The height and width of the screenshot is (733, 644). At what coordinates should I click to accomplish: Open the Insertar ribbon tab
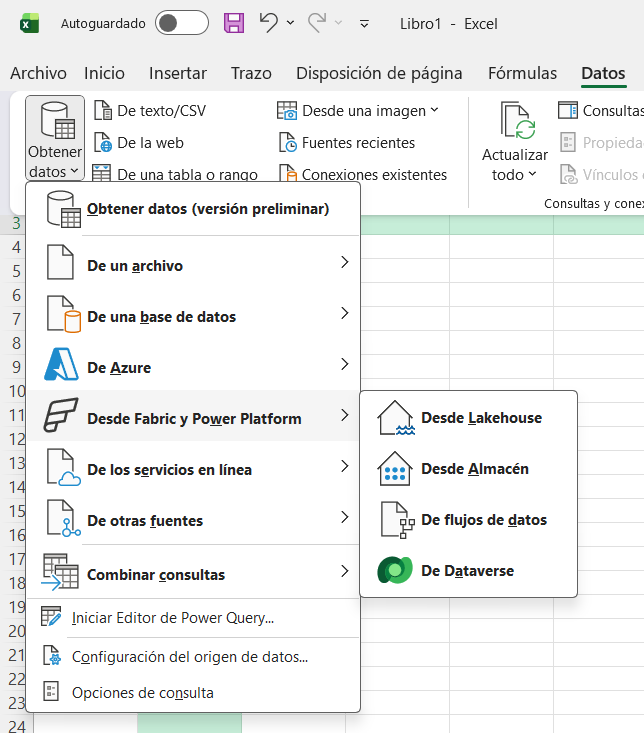tap(178, 73)
